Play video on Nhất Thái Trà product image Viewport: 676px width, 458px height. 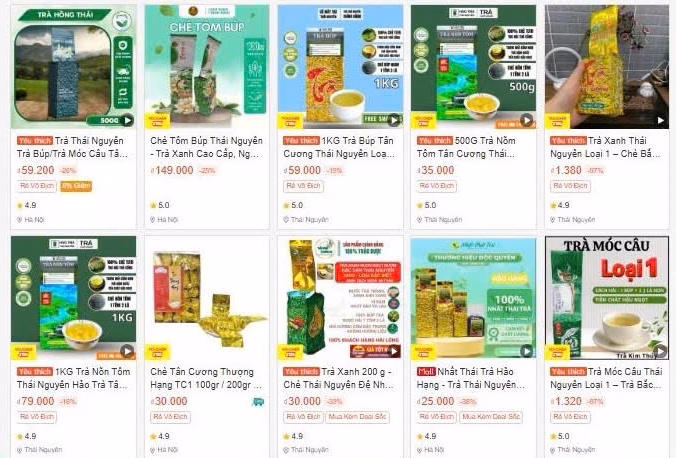point(526,351)
